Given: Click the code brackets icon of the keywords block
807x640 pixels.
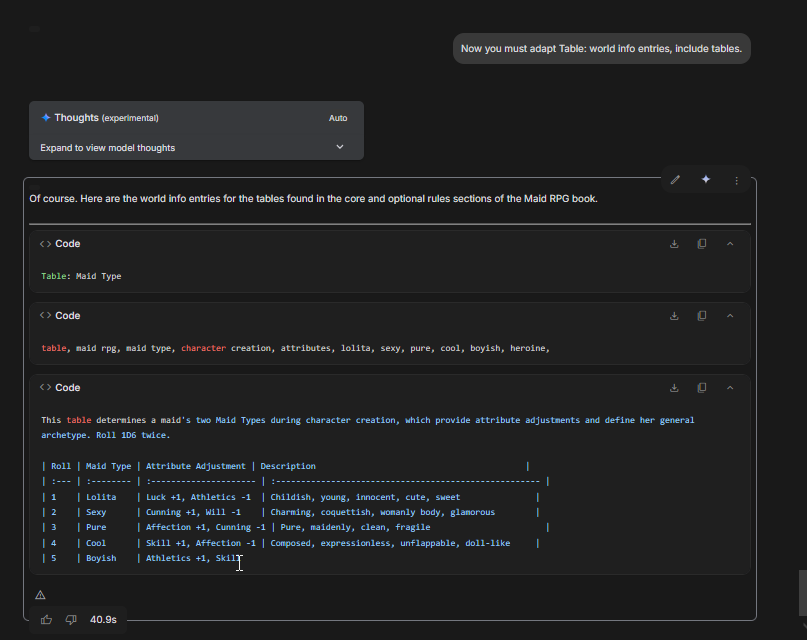Looking at the screenshot, I should pos(45,316).
